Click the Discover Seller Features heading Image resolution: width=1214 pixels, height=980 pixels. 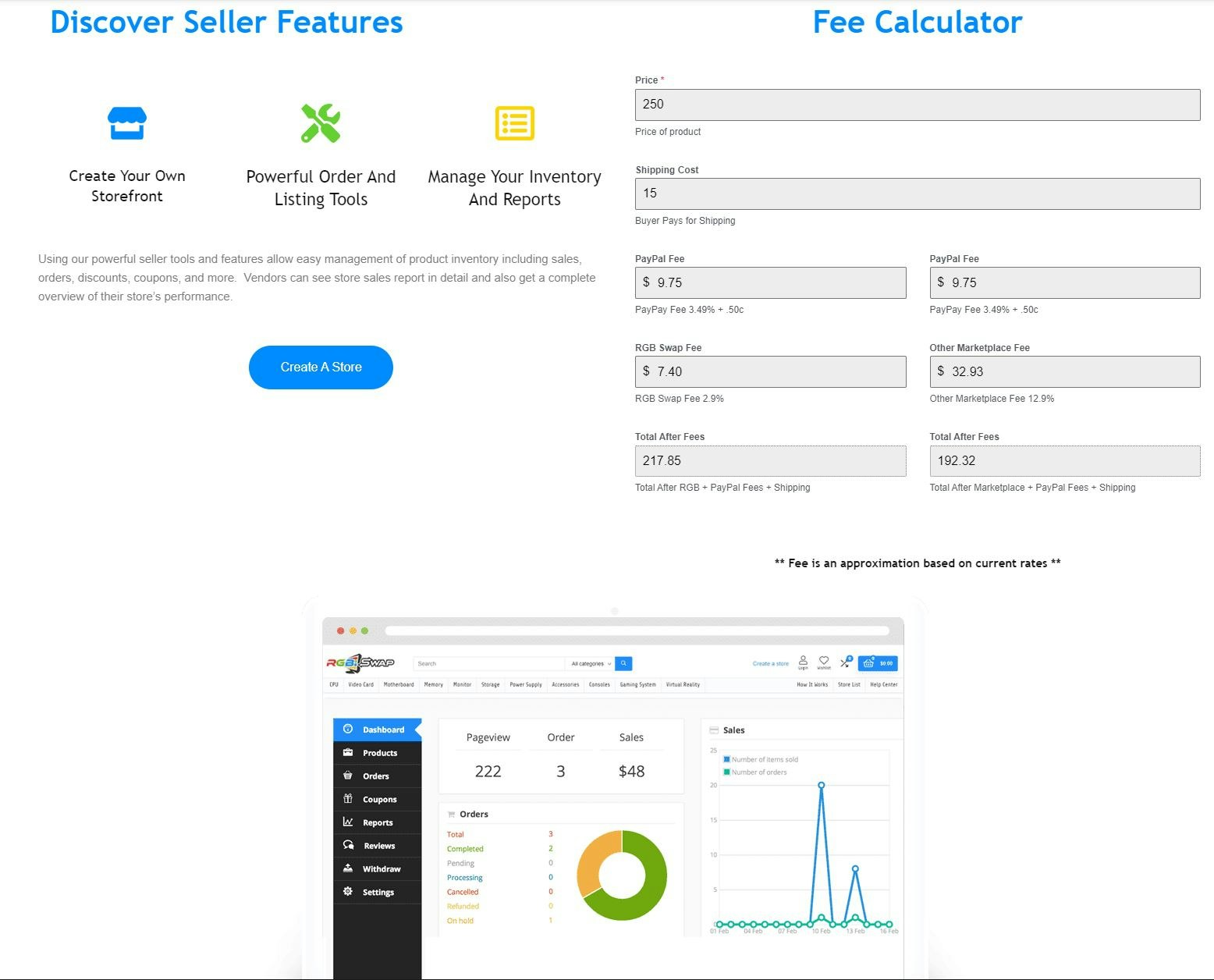click(226, 22)
